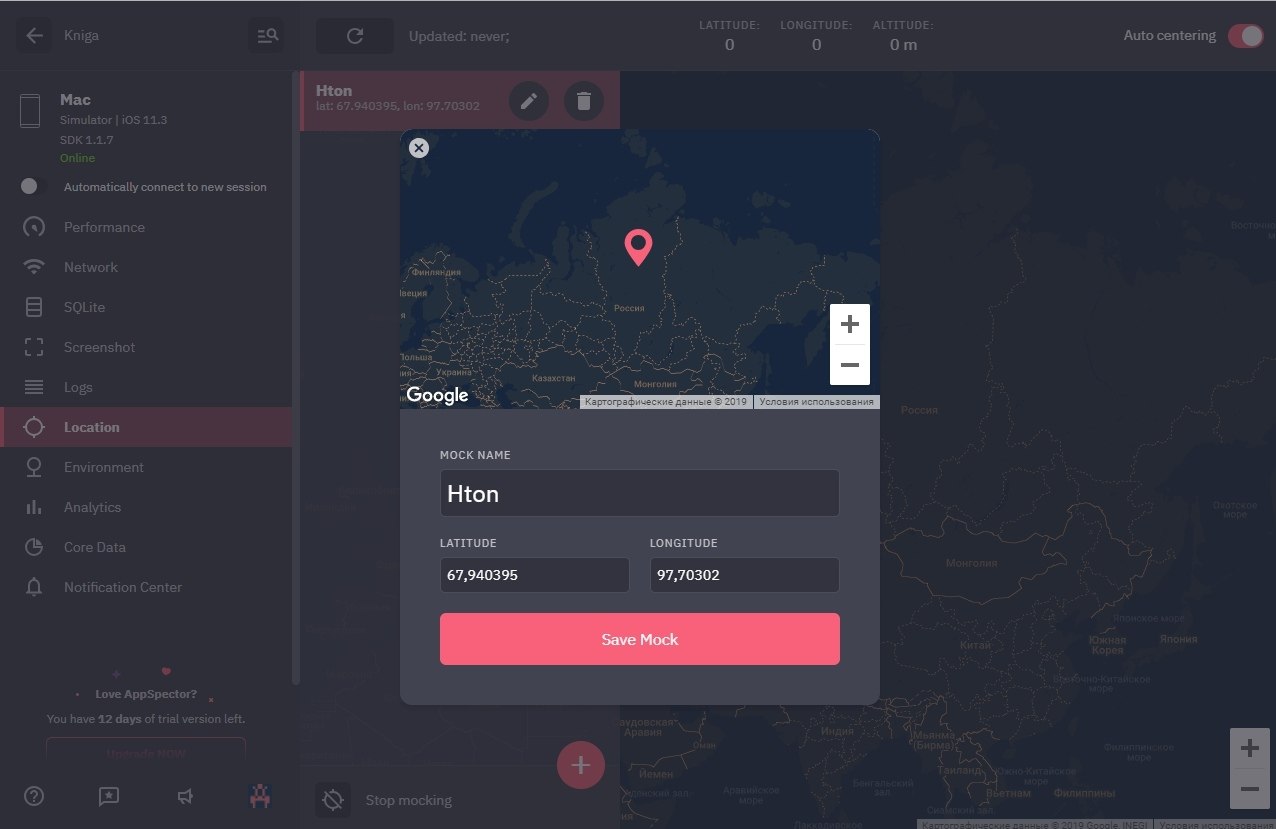Open the Performance monitor

point(104,227)
